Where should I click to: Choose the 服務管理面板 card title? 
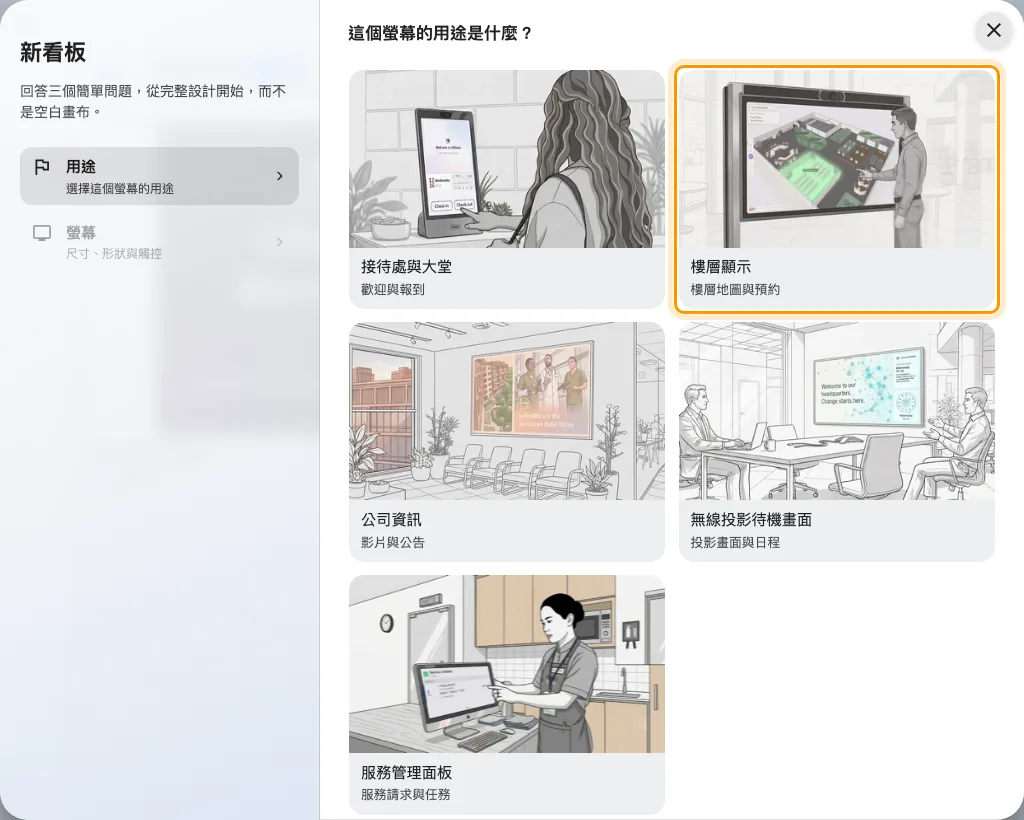click(406, 772)
